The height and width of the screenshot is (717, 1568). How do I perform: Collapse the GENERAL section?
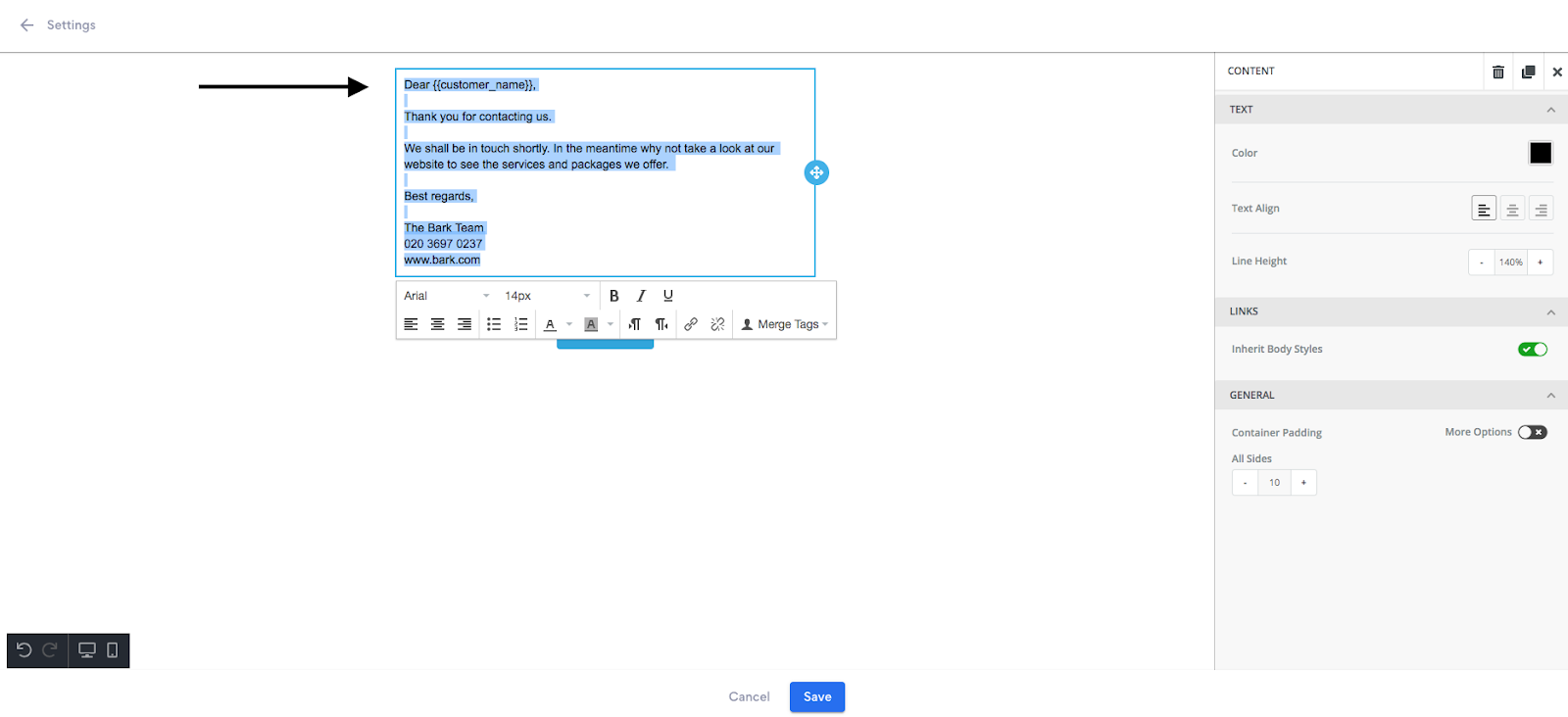pyautogui.click(x=1550, y=396)
